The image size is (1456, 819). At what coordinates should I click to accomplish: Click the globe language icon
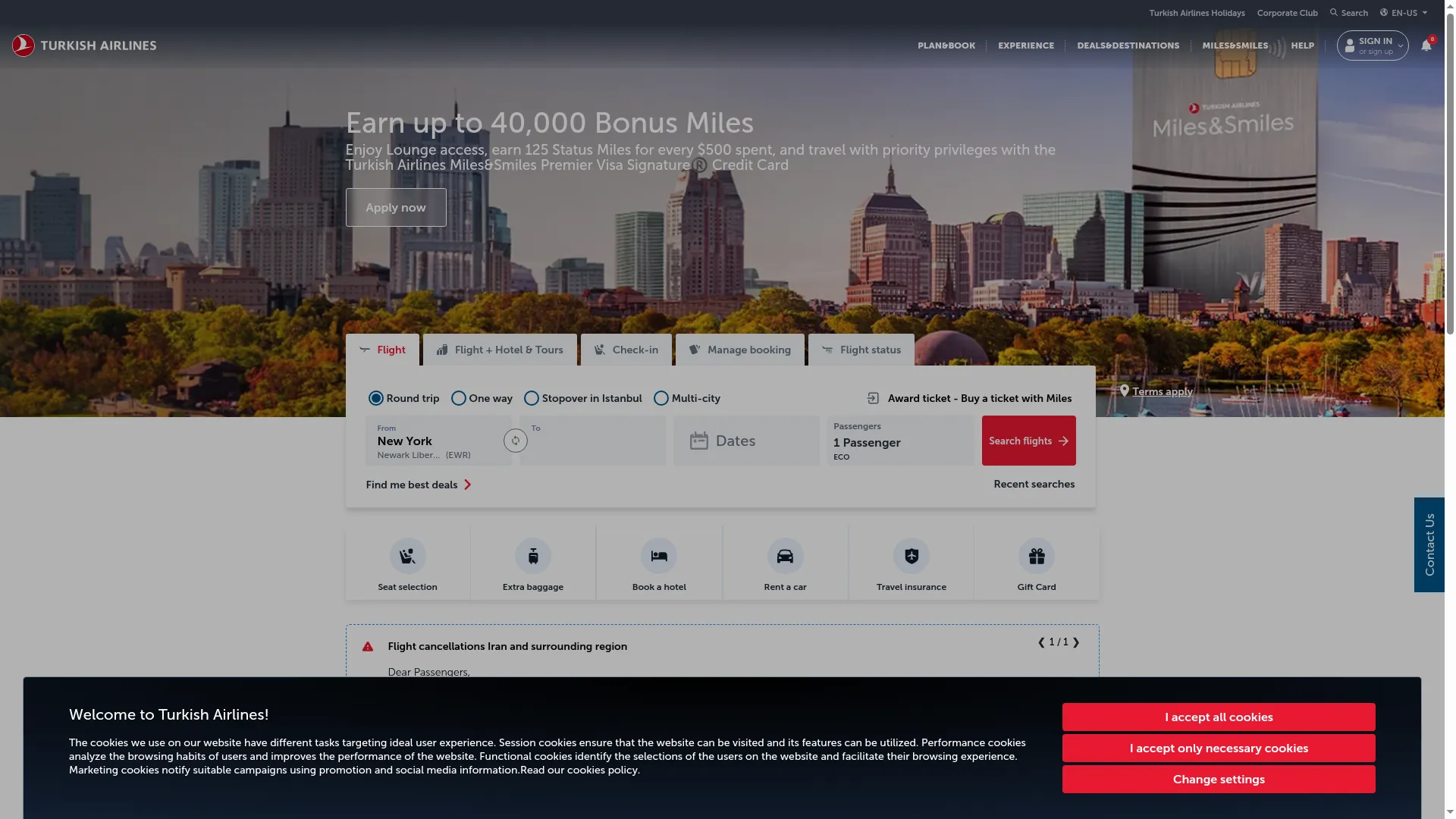point(1384,13)
